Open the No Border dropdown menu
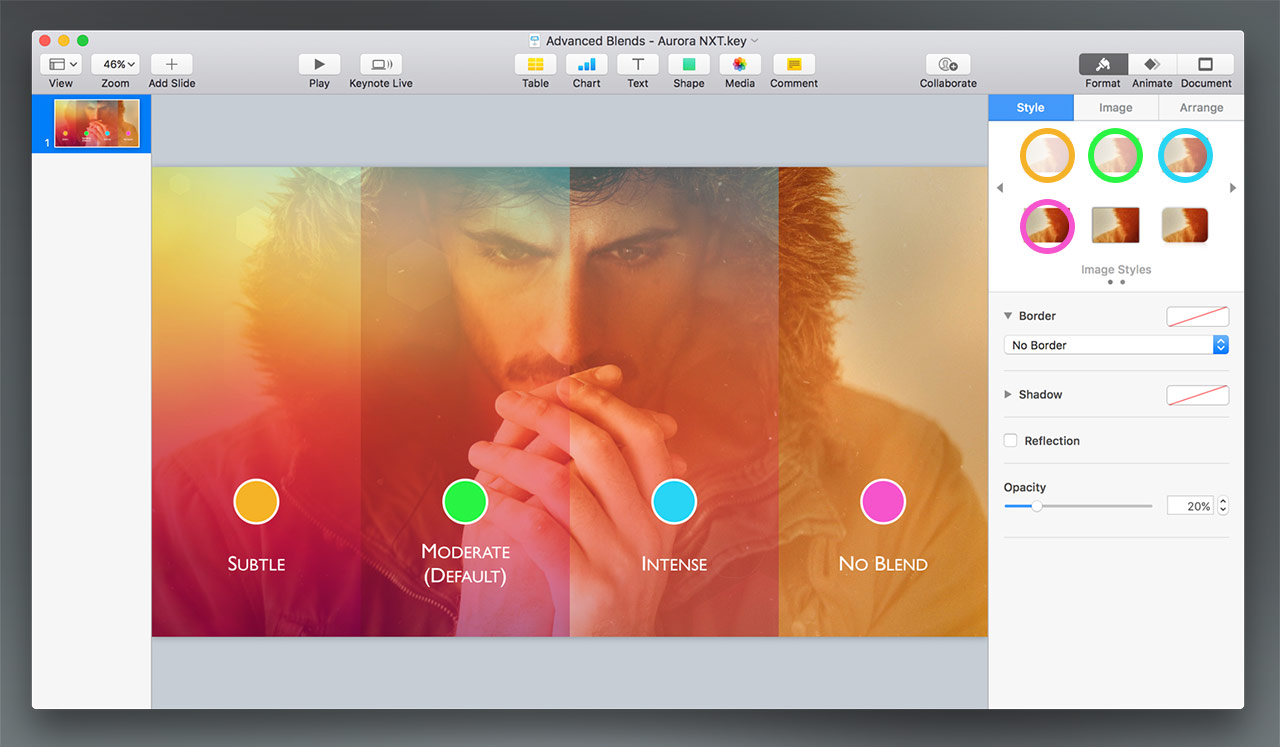This screenshot has height=747, width=1280. 1115,345
